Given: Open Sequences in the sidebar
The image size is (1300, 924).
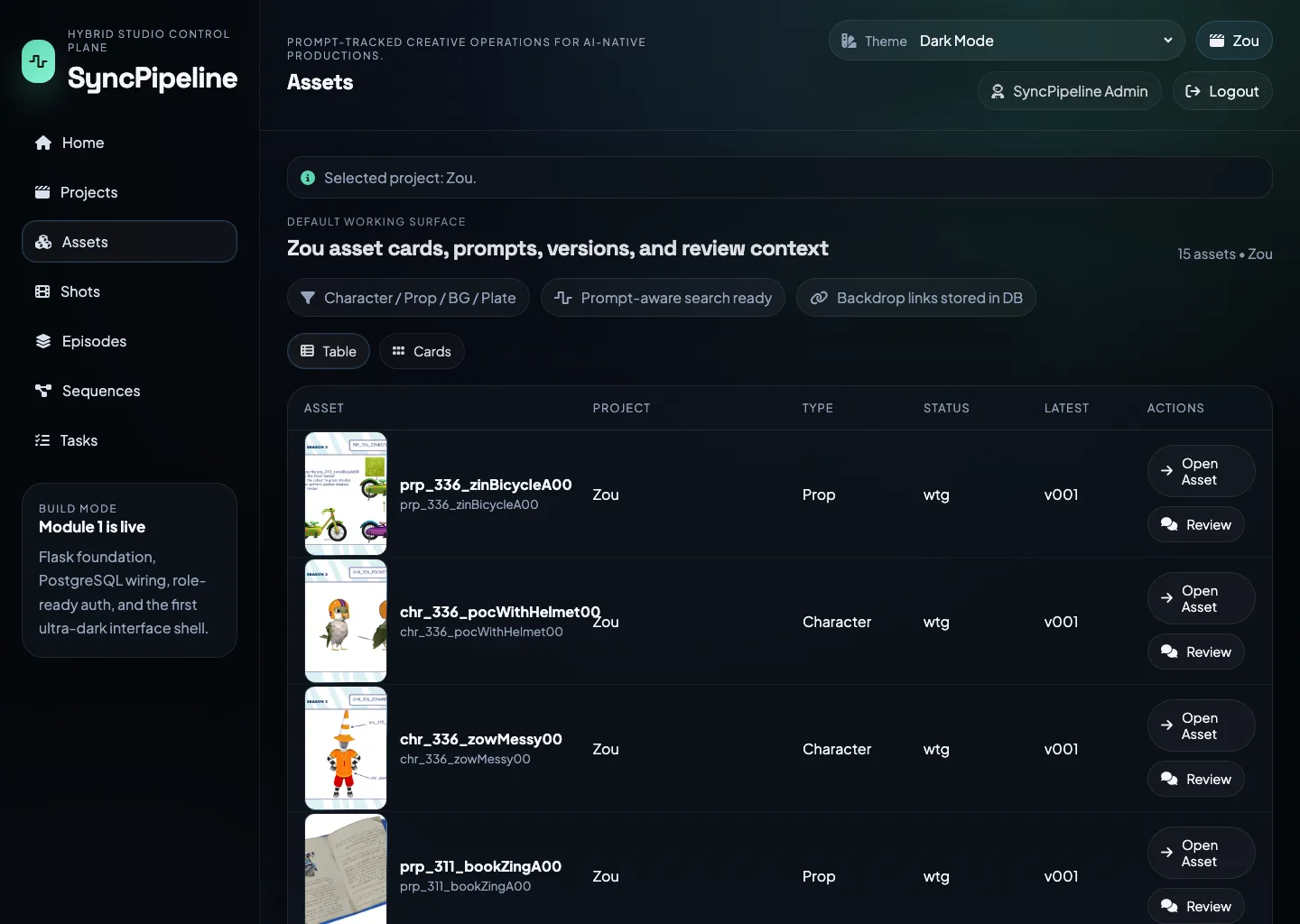Looking at the screenshot, I should pyautogui.click(x=129, y=391).
